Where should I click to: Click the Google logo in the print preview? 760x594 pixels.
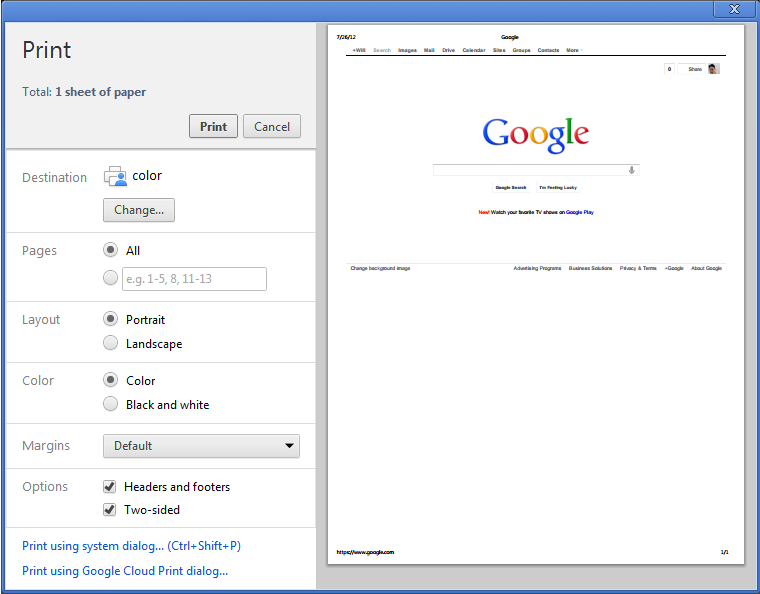click(x=535, y=134)
